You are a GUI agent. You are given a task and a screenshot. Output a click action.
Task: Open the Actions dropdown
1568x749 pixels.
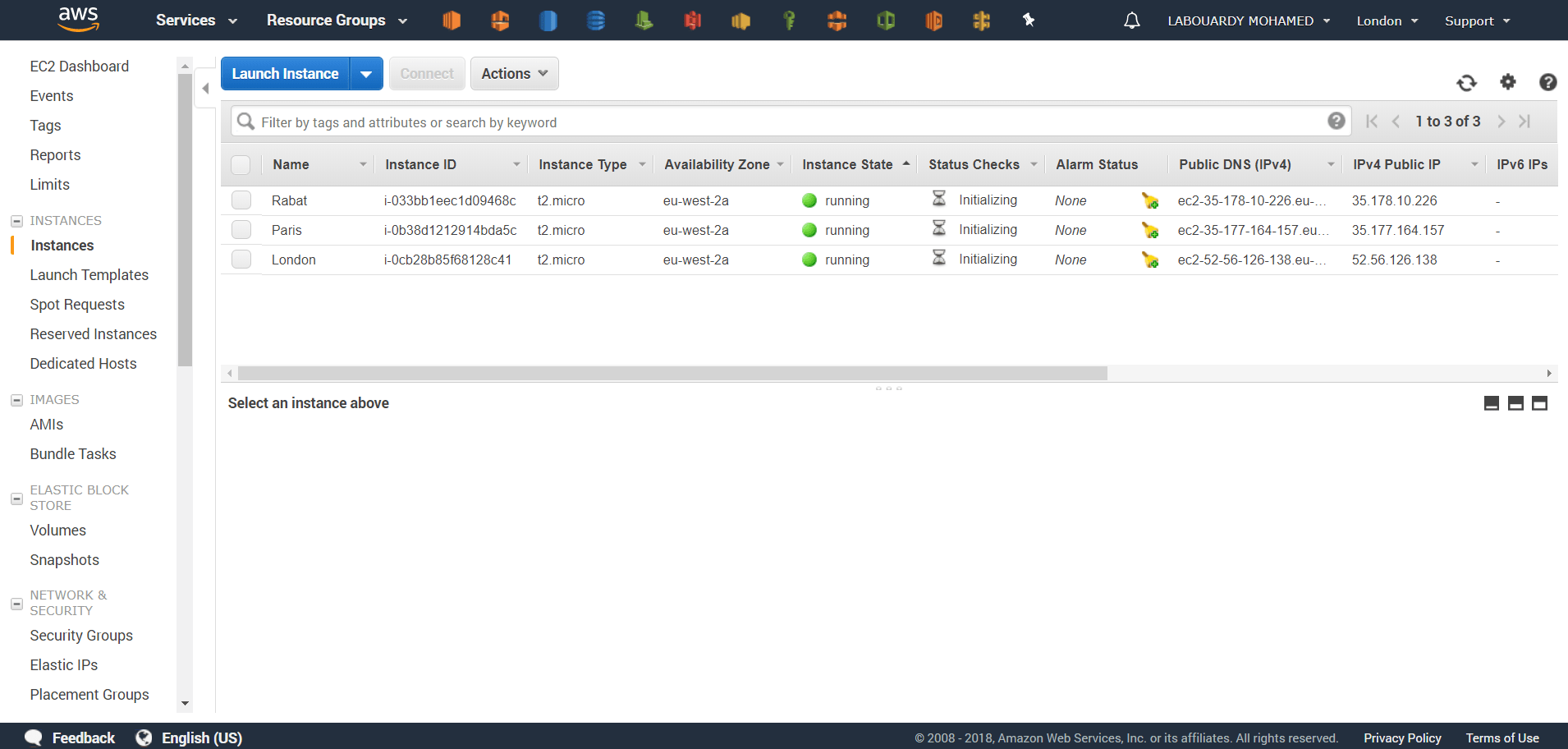pos(515,74)
